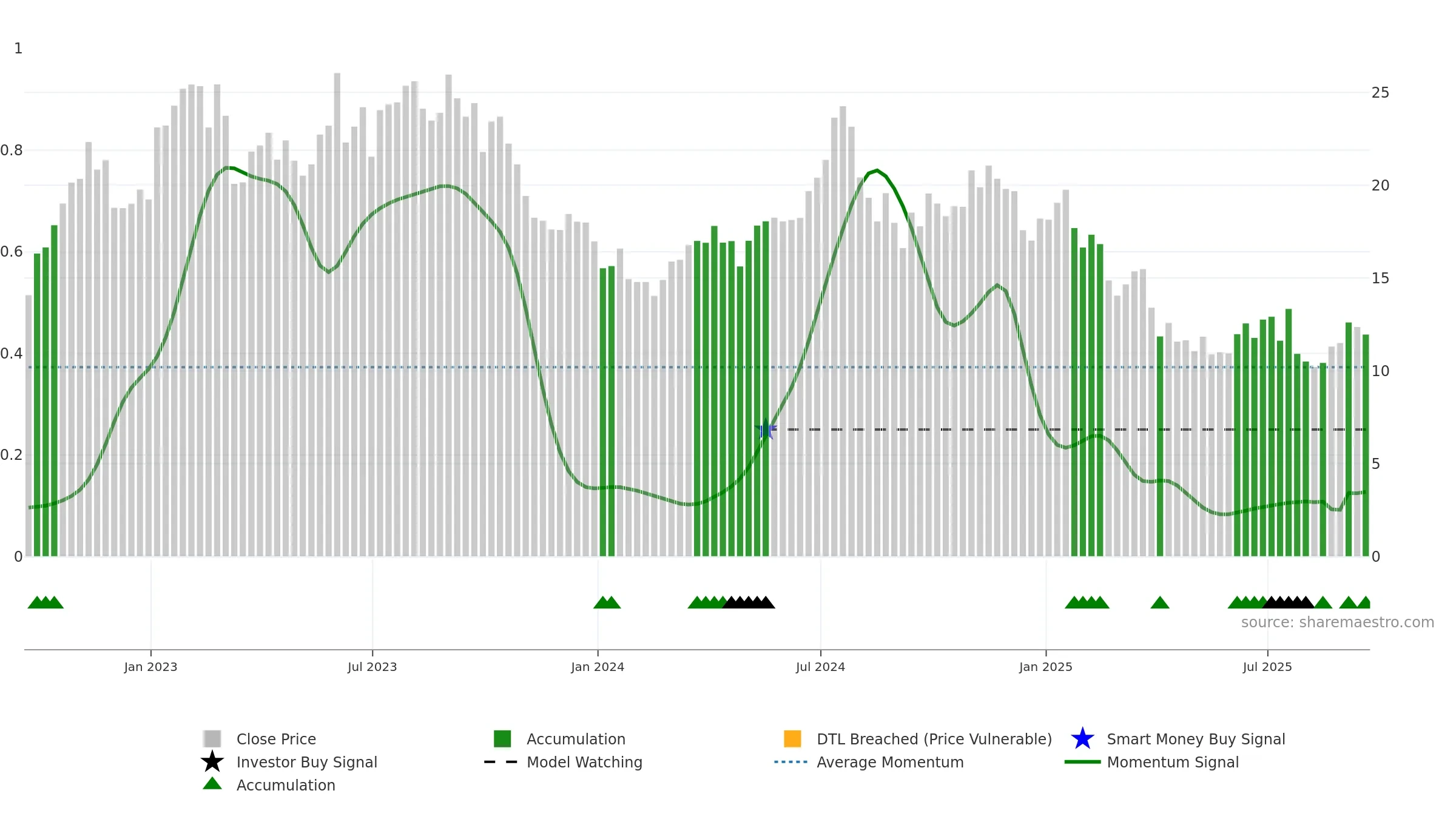Click the dashed Model Watching legend line icon

(x=501, y=762)
